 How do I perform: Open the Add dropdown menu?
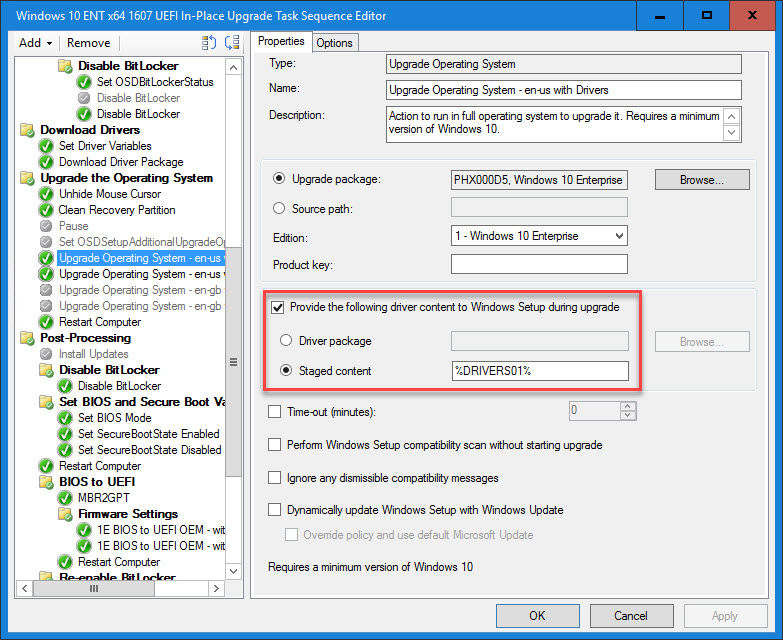[35, 43]
